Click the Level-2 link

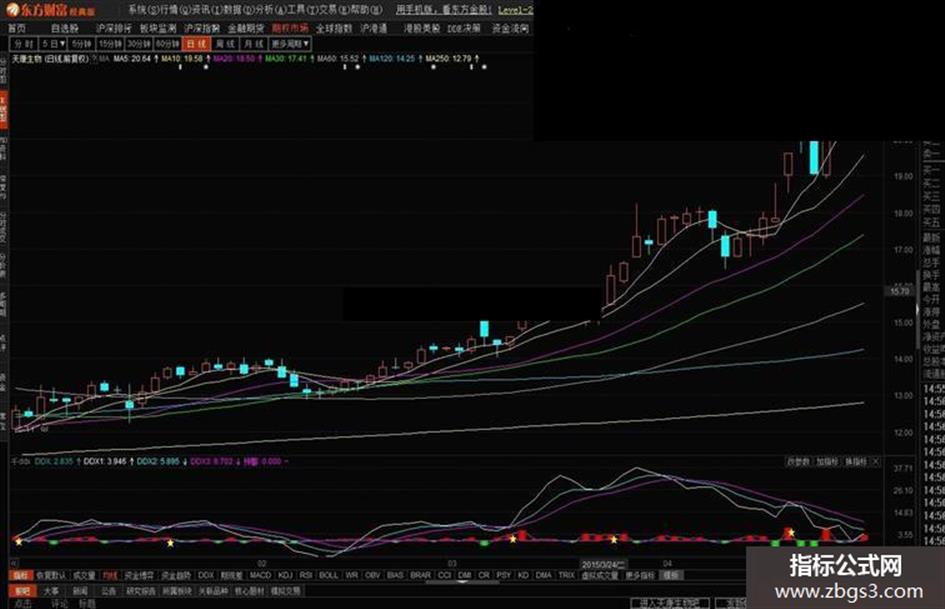click(515, 10)
